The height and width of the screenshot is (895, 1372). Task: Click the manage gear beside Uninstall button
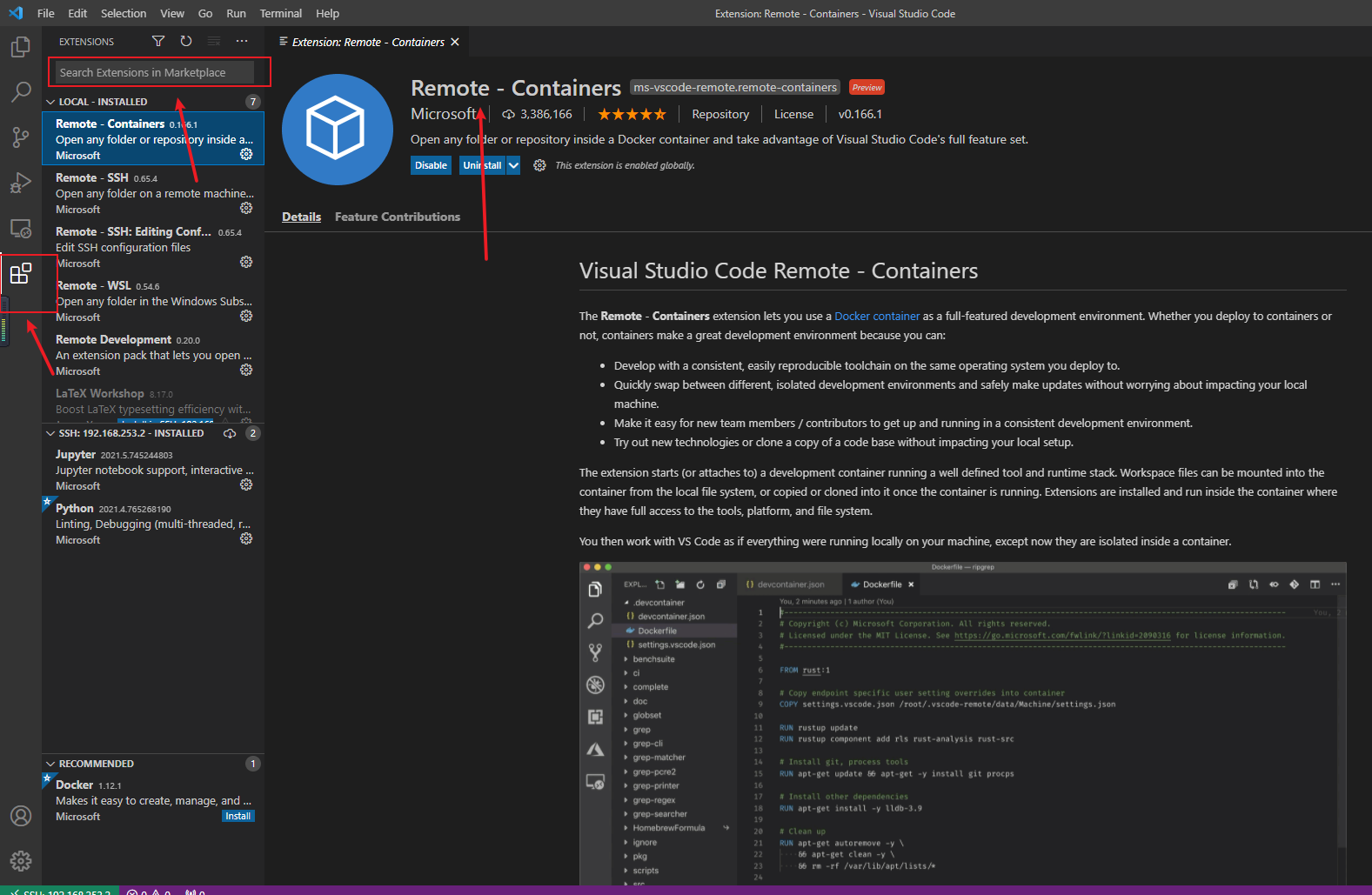539,165
